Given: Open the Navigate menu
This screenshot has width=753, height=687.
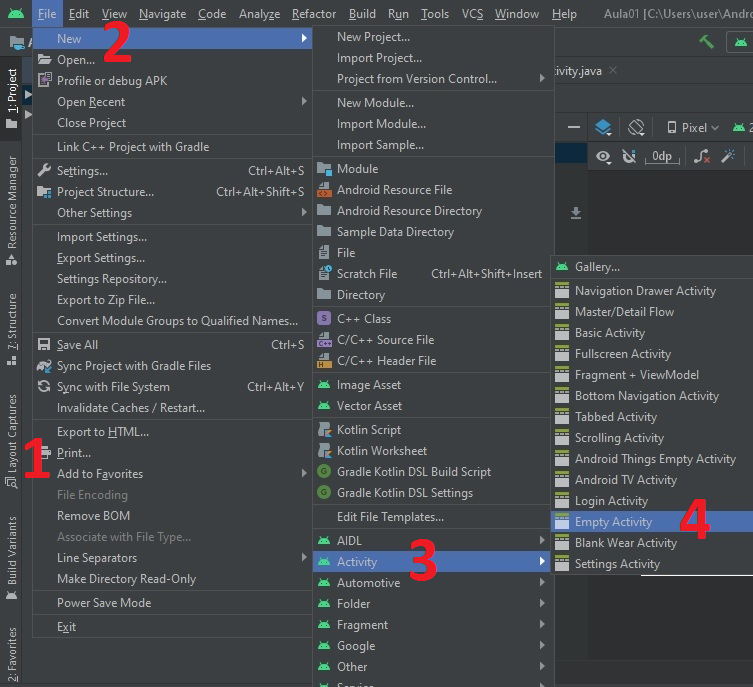Looking at the screenshot, I should (x=162, y=14).
